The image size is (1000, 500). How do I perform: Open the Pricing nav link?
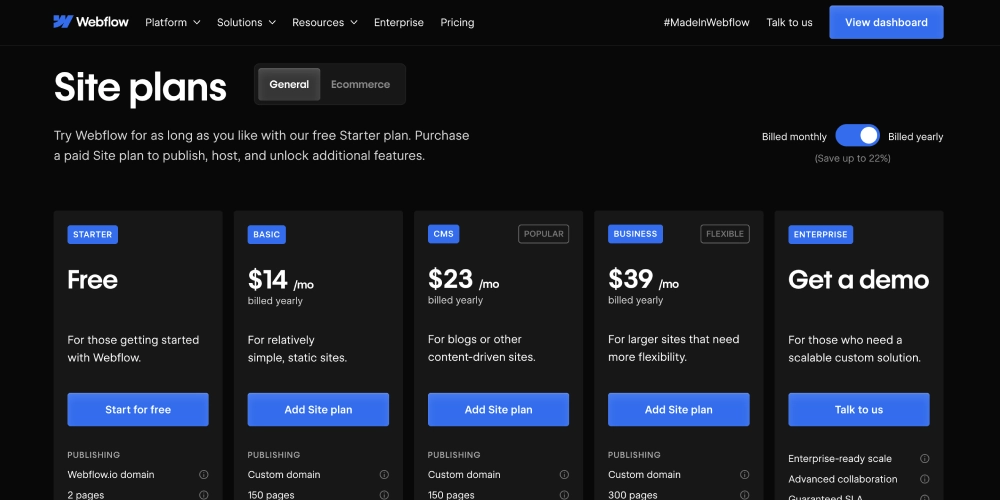point(457,22)
